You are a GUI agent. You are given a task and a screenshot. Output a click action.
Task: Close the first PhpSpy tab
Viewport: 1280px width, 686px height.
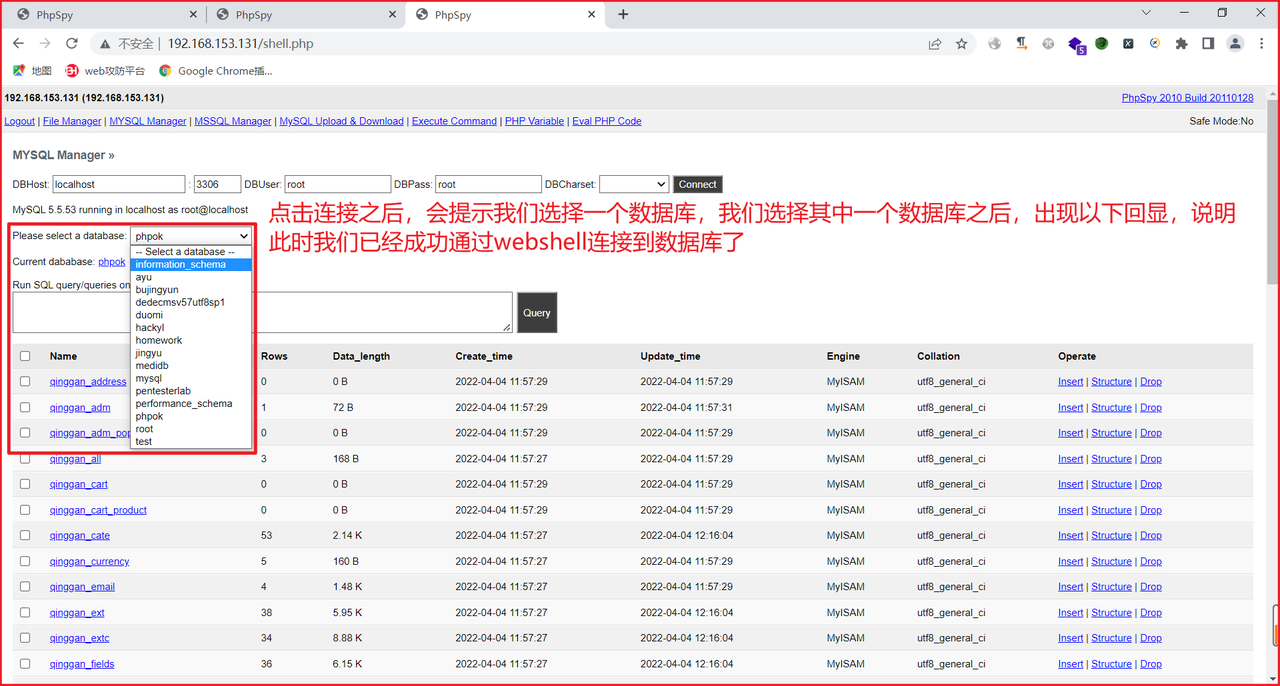pyautogui.click(x=192, y=15)
